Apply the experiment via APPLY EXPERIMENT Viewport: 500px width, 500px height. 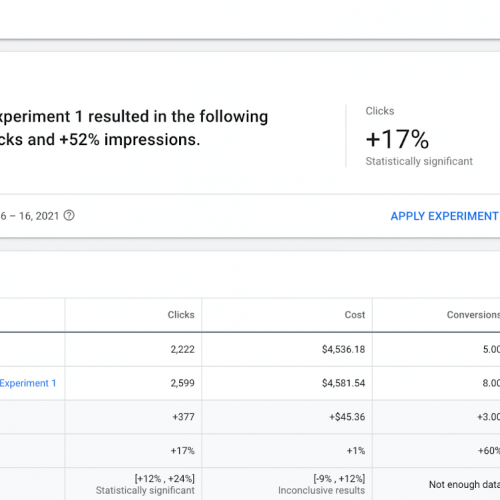[x=445, y=216]
